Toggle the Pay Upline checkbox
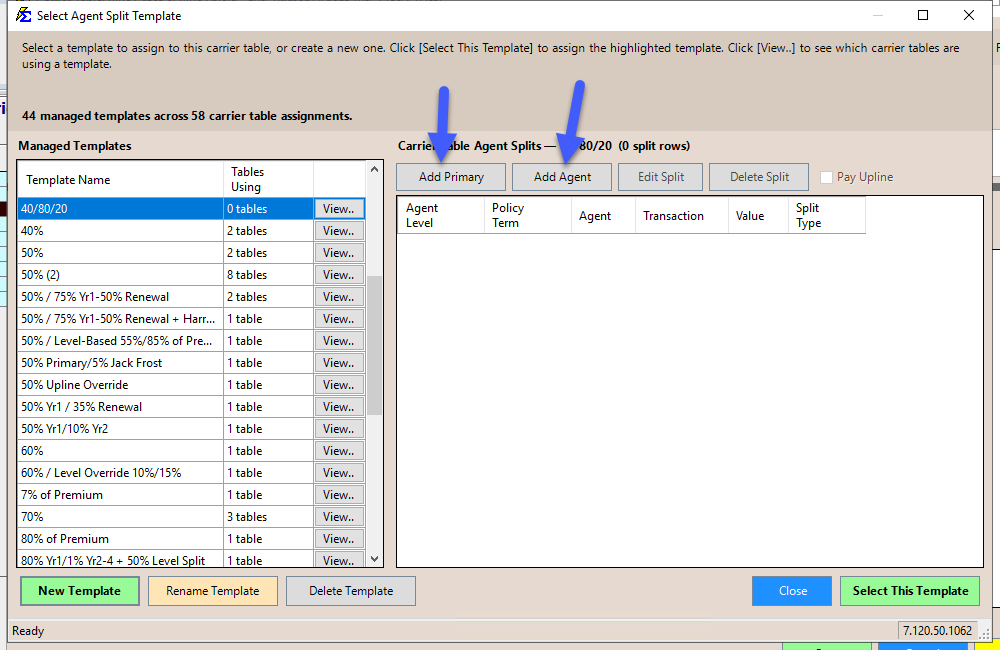 click(x=826, y=177)
